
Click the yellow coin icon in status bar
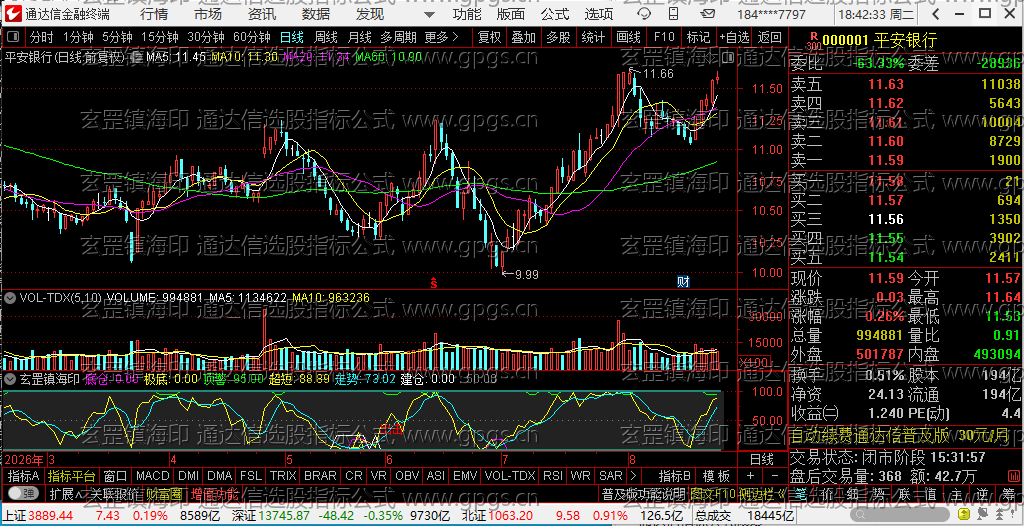coord(964,514)
